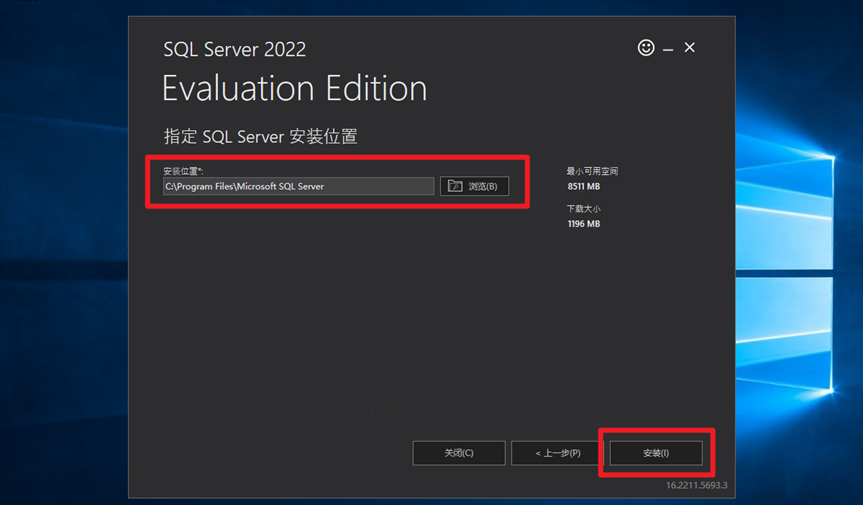Click the version number 16.2211.5693.3
This screenshot has height=505, width=863.
(696, 485)
